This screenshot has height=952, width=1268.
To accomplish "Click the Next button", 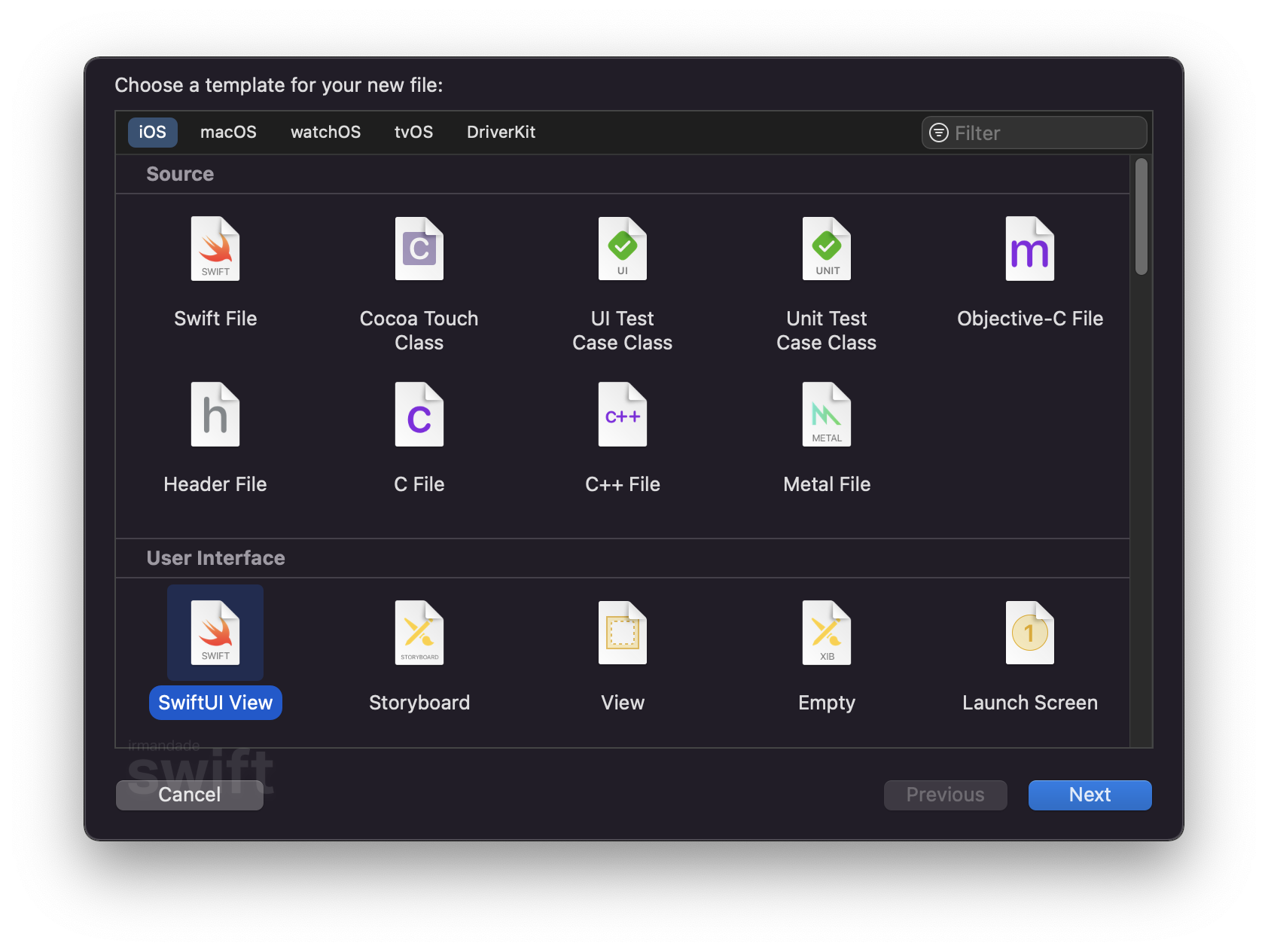I will 1090,795.
